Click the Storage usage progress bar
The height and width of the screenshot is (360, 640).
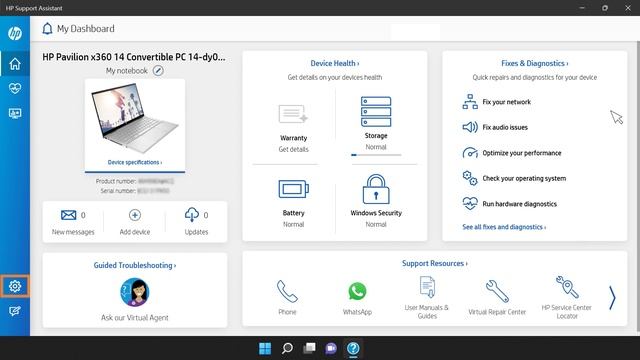[376, 155]
